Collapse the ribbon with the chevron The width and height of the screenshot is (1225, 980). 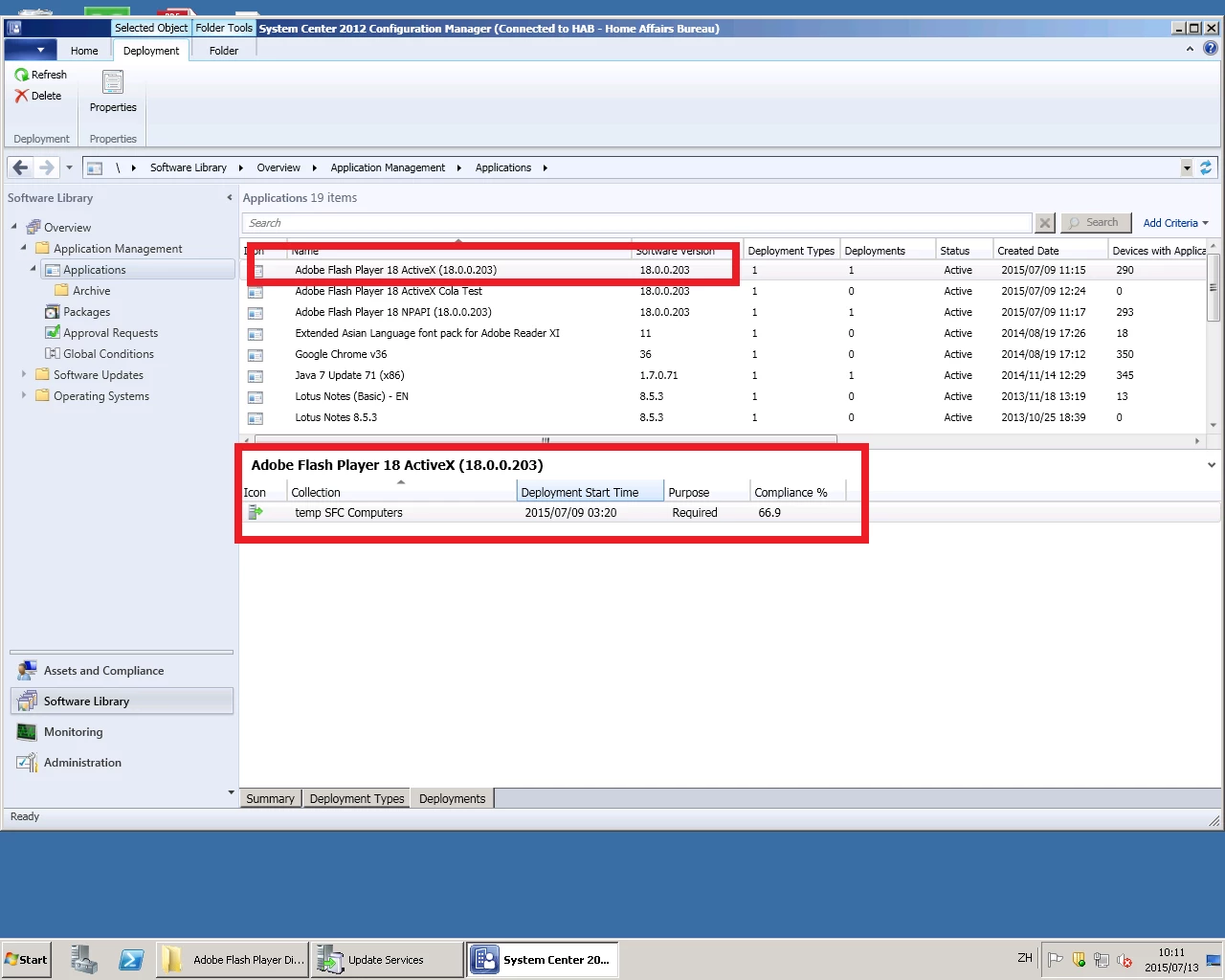pos(1190,49)
